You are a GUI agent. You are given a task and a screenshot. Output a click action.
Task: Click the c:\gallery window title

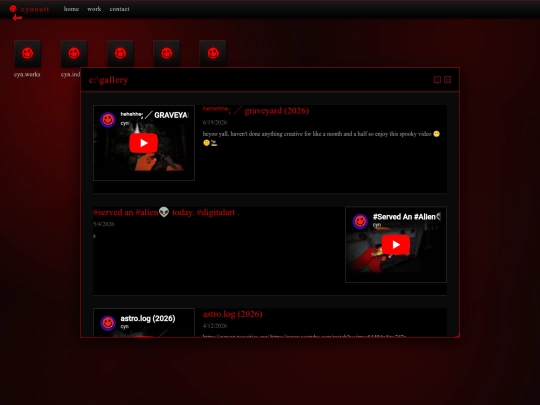[x=108, y=80]
